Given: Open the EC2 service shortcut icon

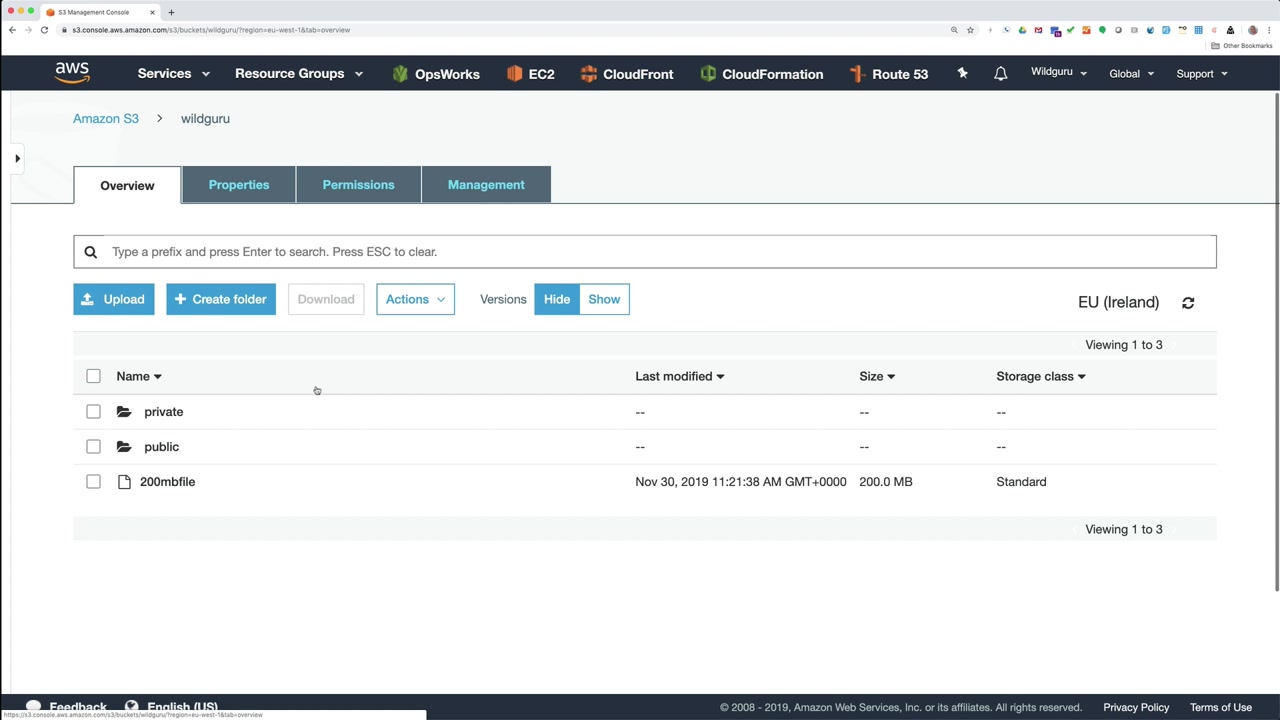Looking at the screenshot, I should tap(514, 74).
